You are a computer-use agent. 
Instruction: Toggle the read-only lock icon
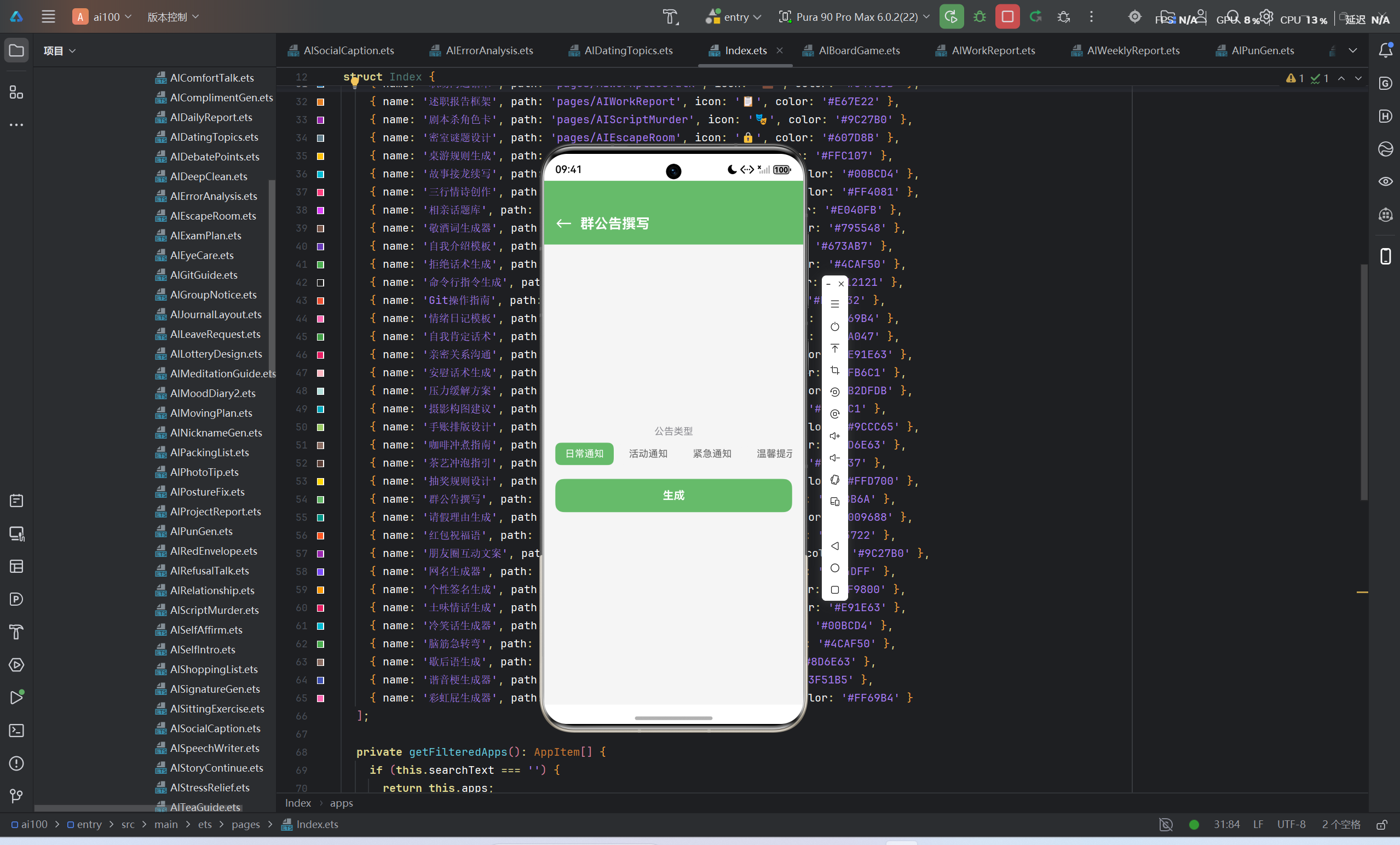pos(1382,824)
